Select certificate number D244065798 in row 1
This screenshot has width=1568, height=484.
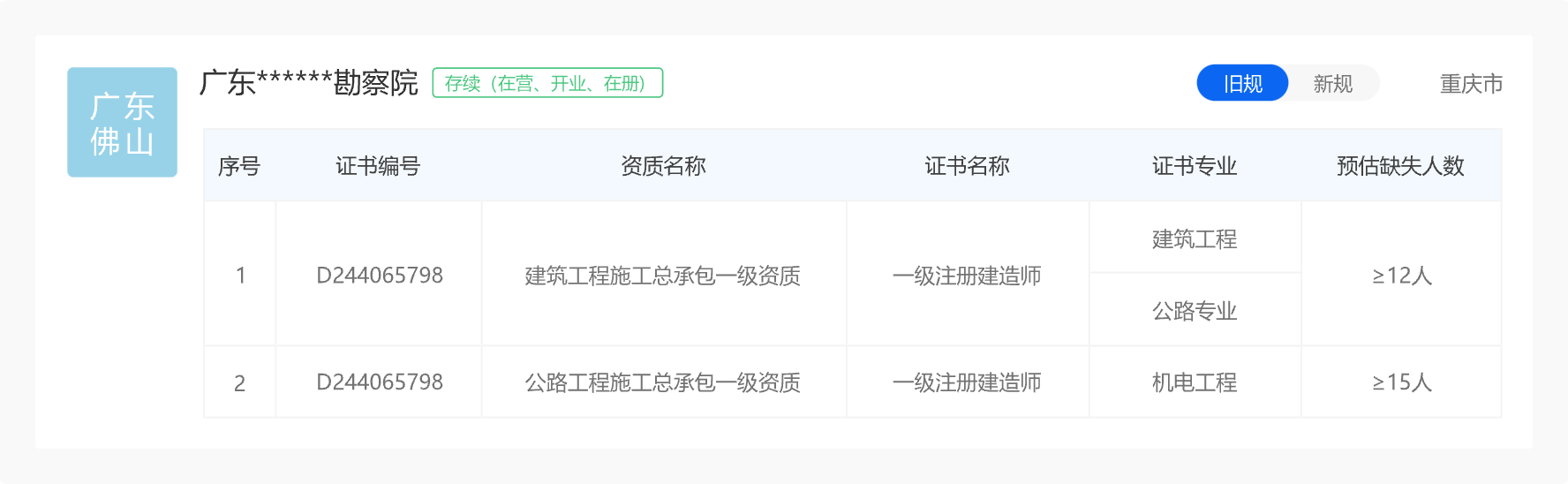click(380, 276)
